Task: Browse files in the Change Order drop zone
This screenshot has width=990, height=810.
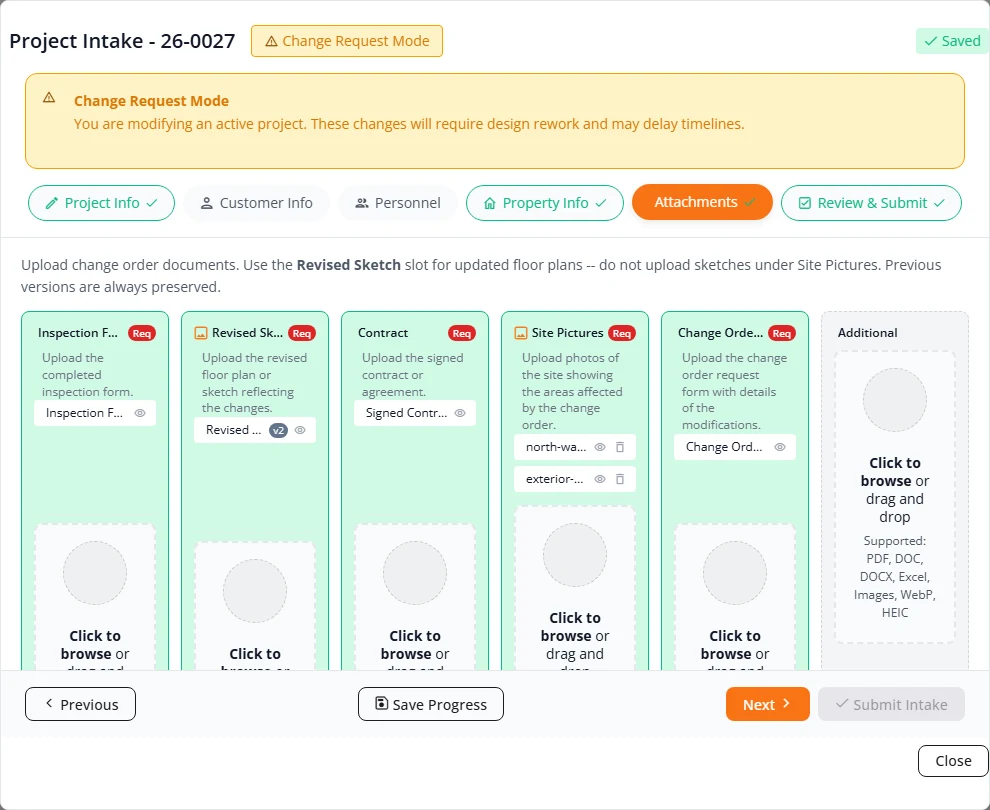Action: 735,597
